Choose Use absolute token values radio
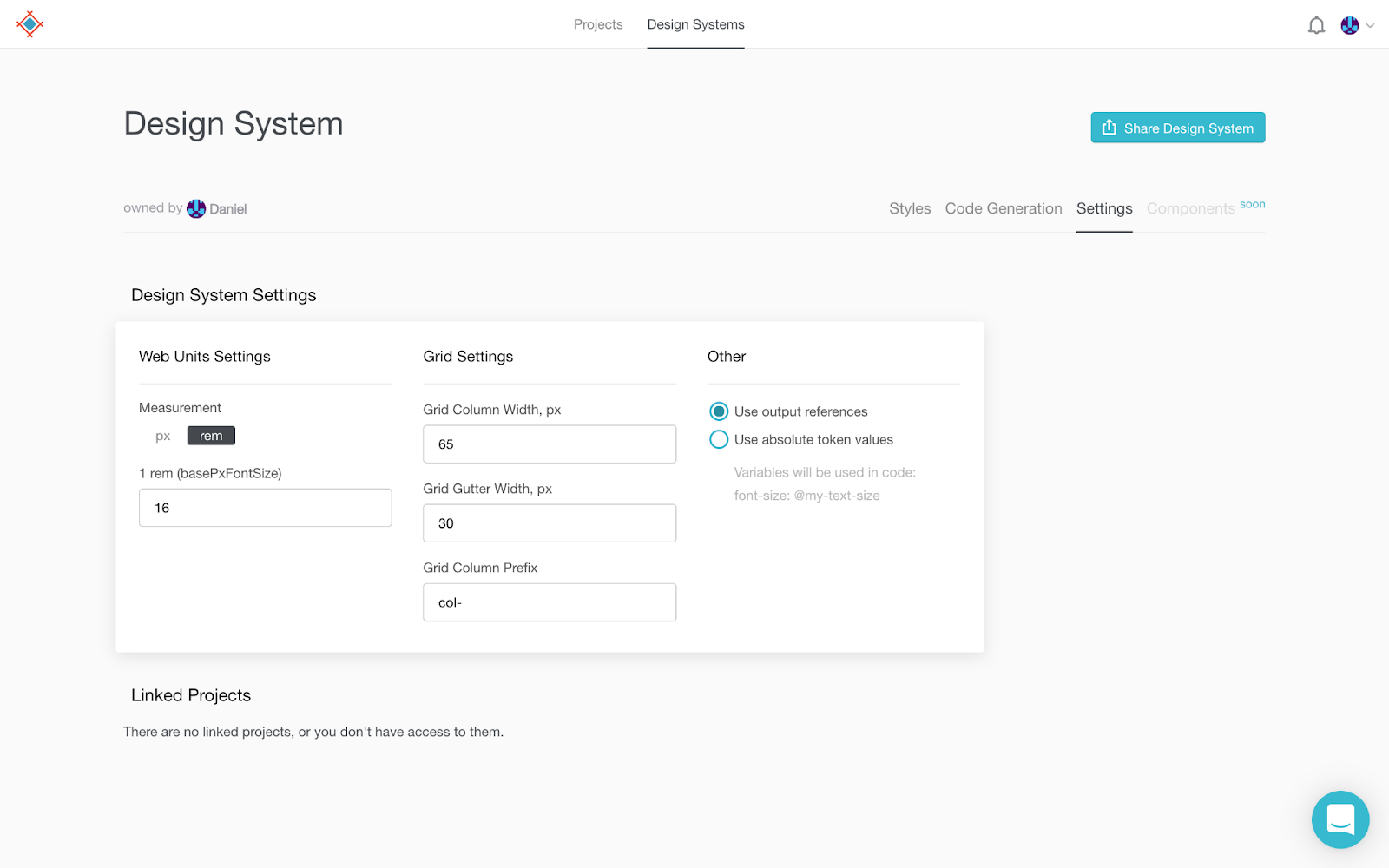This screenshot has width=1389, height=868. pyautogui.click(x=719, y=439)
